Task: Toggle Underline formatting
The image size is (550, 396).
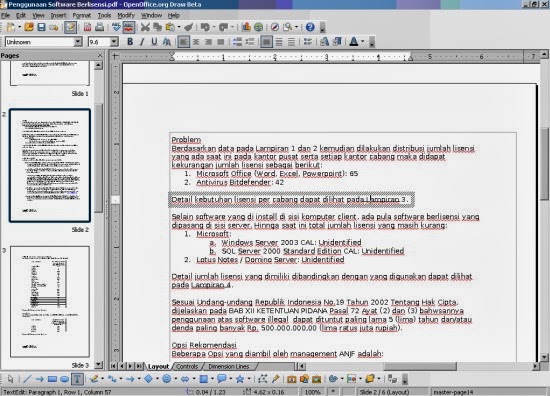Action: (154, 42)
